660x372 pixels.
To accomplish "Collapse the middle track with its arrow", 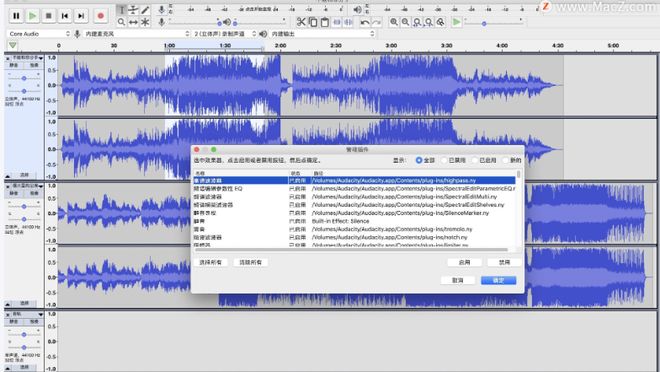I will [8, 303].
